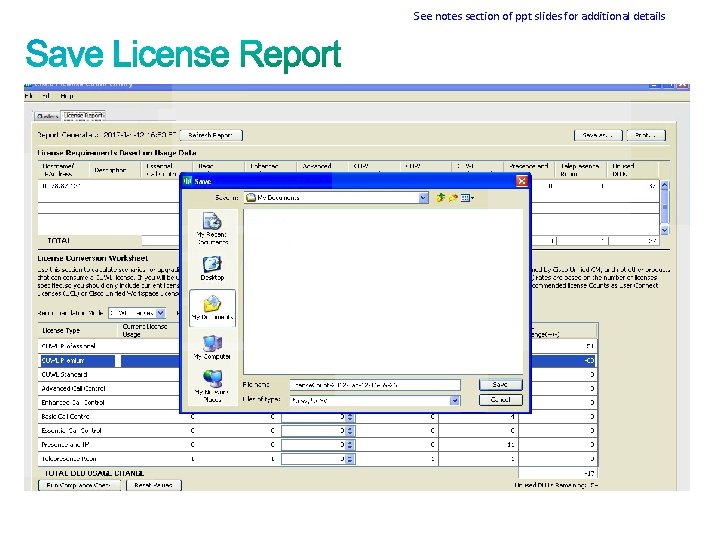The image size is (720, 540).
Task: Click the Save button in the dialog
Action: coord(501,384)
